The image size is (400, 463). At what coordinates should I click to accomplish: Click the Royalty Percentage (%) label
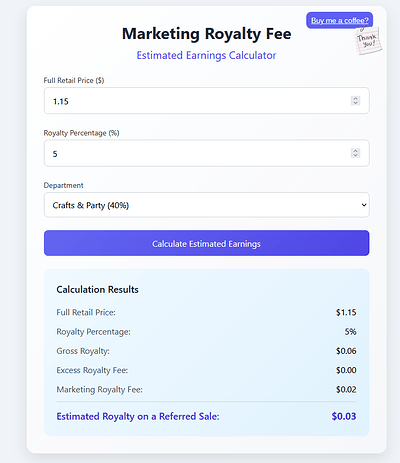pos(81,133)
